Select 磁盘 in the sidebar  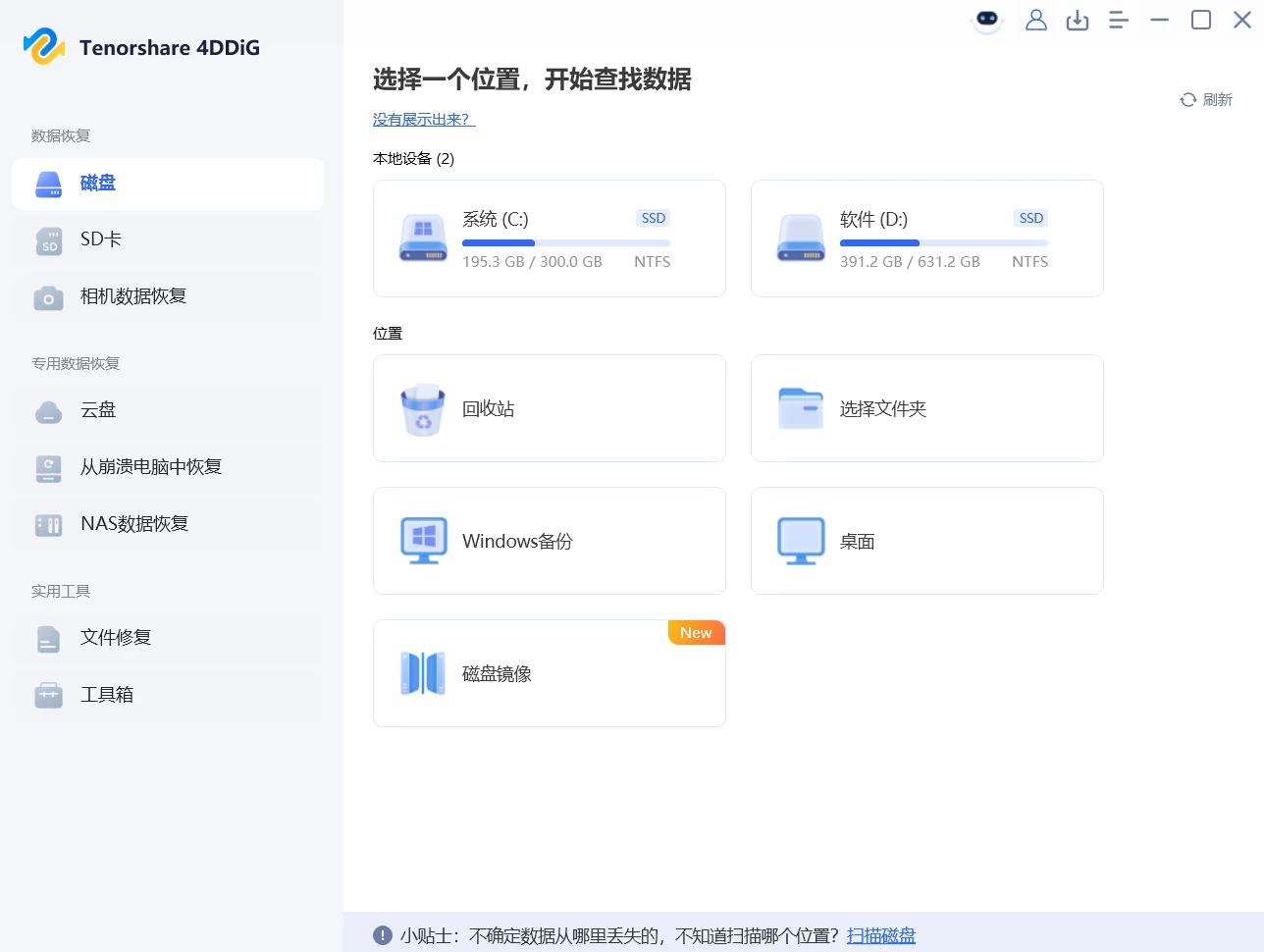point(168,184)
